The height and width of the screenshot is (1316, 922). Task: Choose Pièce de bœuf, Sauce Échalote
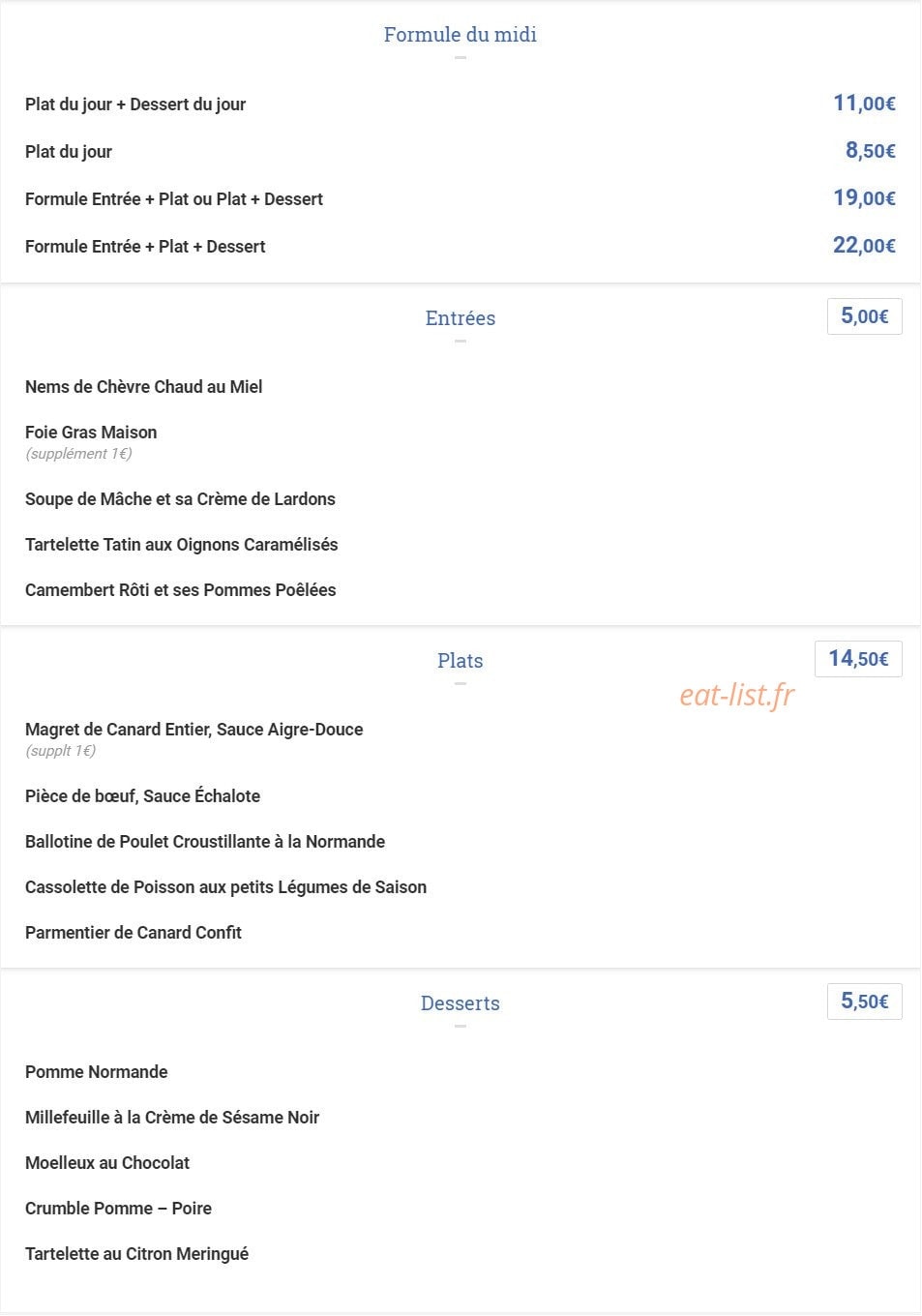[143, 796]
